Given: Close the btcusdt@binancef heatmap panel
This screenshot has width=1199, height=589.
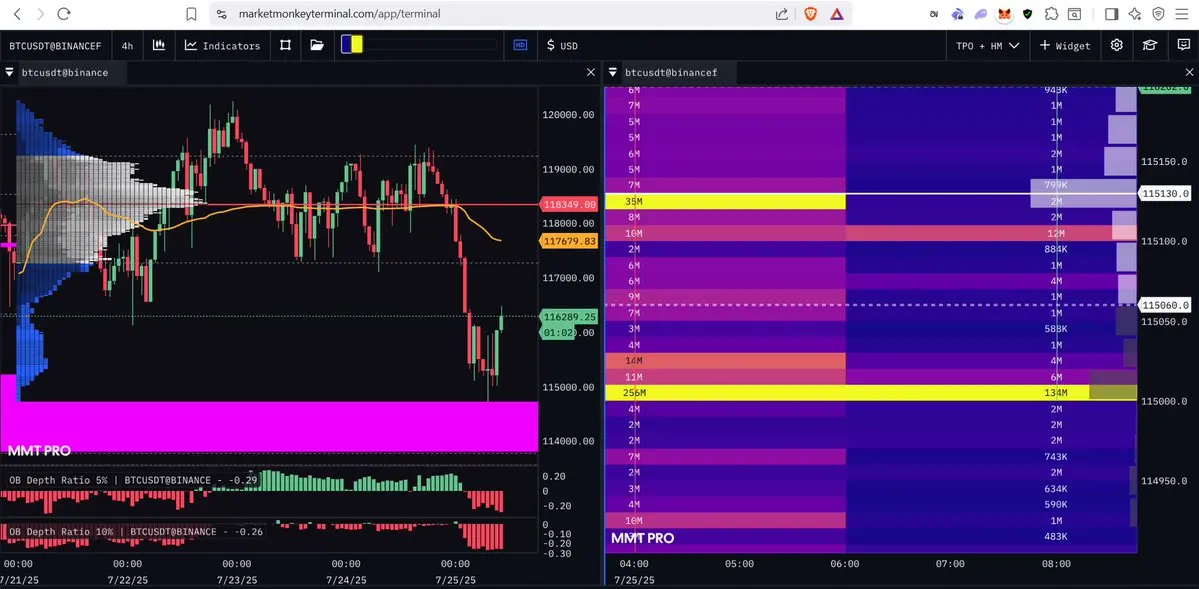Looking at the screenshot, I should (x=1189, y=72).
